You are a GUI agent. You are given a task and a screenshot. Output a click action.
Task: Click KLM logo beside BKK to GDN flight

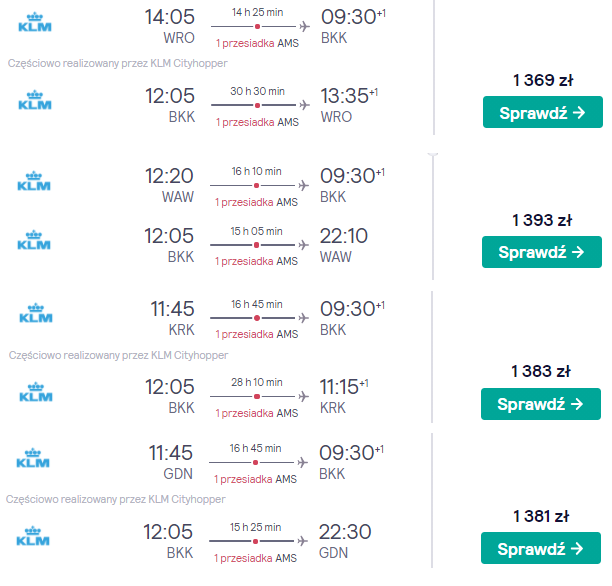coord(33,536)
